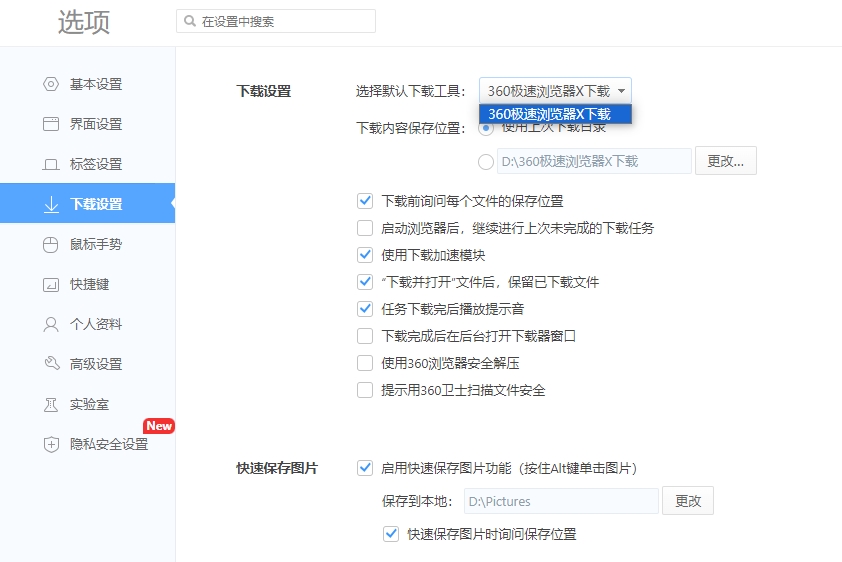Click the 高级设置 wrench icon

[52, 363]
